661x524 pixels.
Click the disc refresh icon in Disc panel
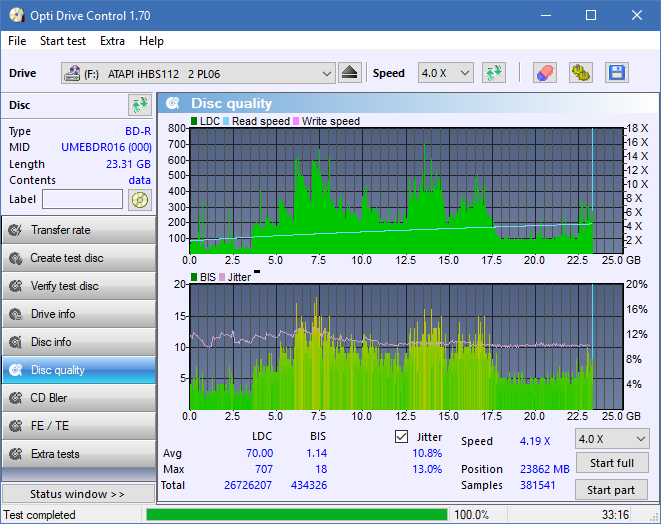pos(139,105)
